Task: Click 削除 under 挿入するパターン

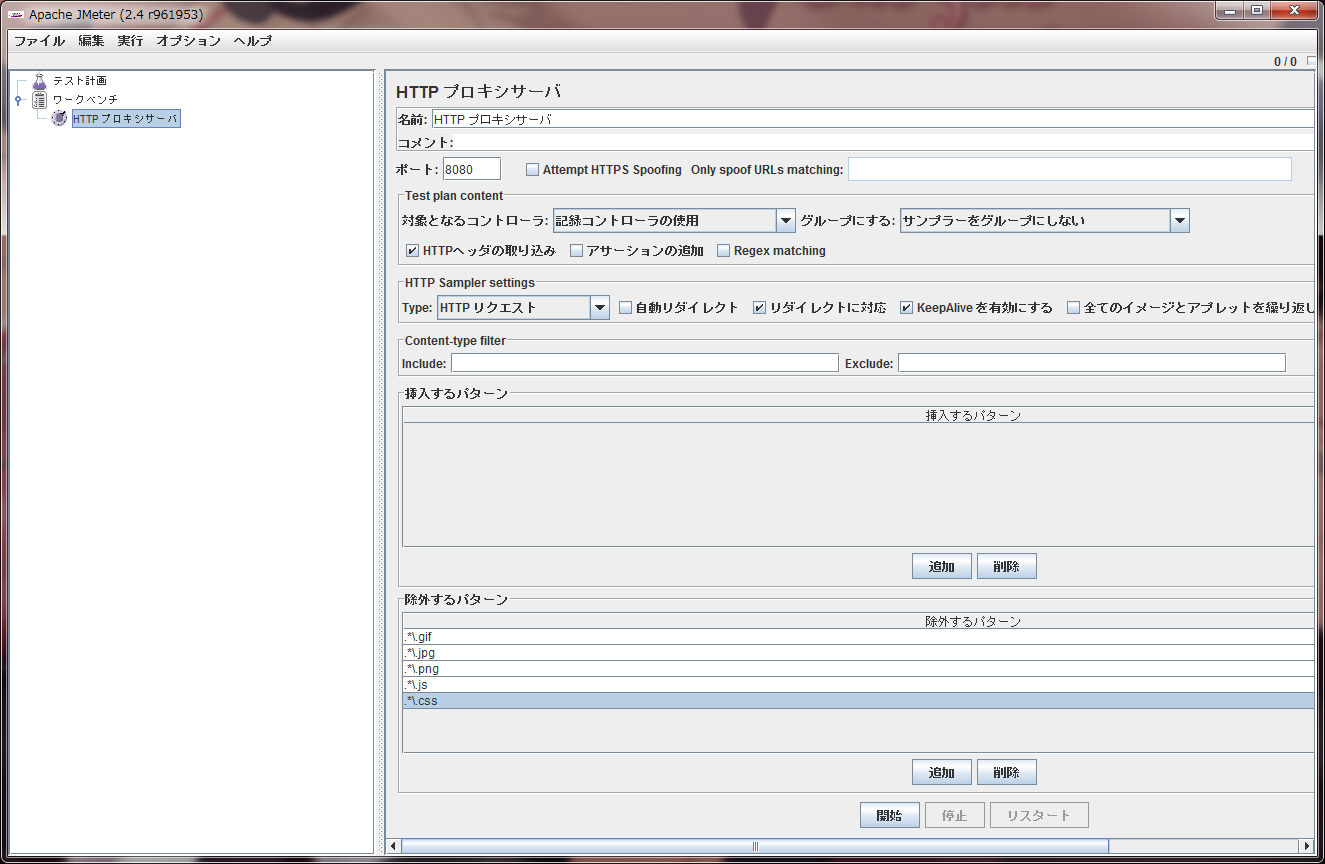Action: [1007, 567]
